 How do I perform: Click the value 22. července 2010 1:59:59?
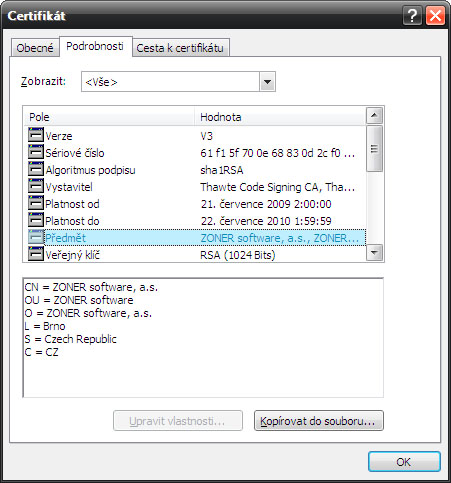(x=266, y=221)
